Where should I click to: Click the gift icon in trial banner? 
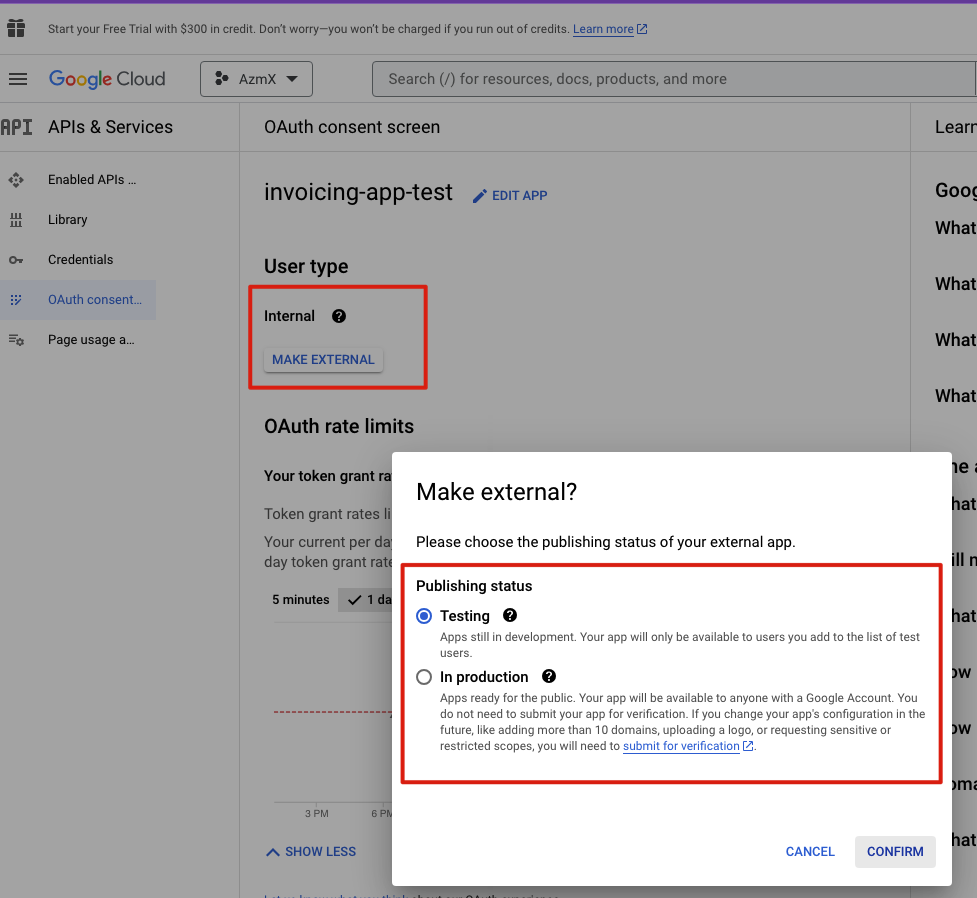[x=16, y=28]
